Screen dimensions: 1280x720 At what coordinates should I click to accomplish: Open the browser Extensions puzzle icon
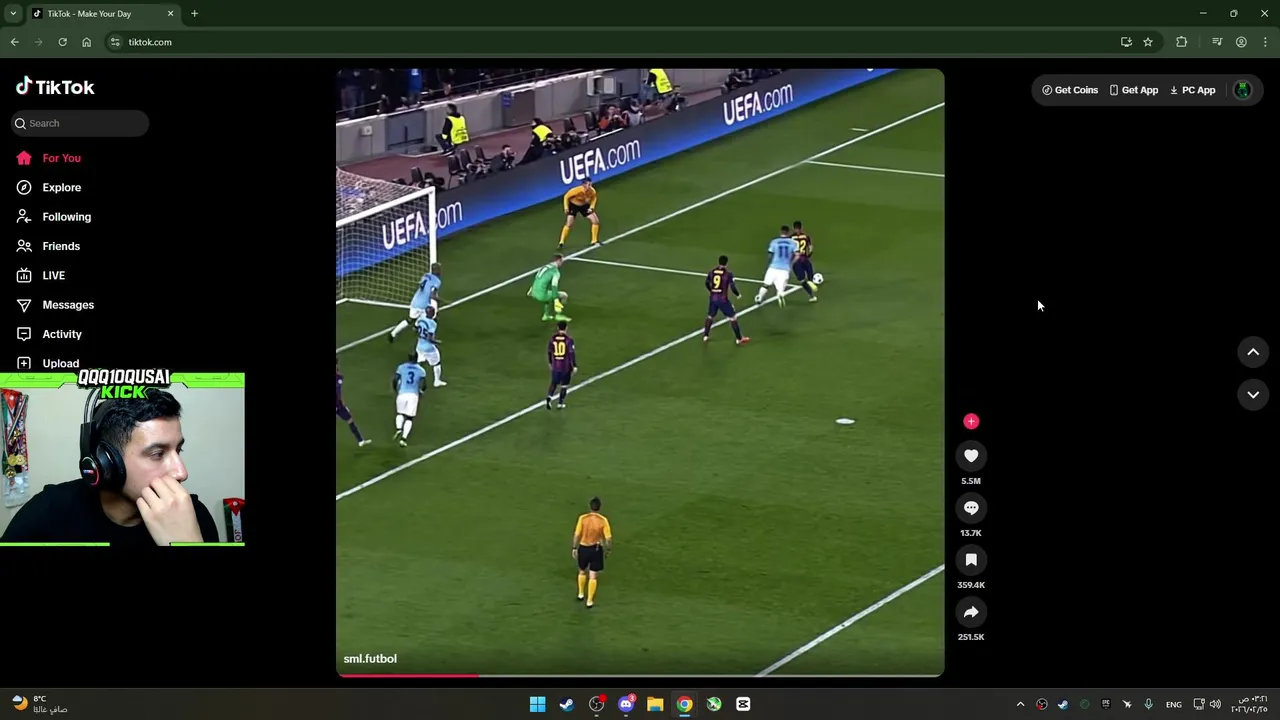click(x=1182, y=42)
